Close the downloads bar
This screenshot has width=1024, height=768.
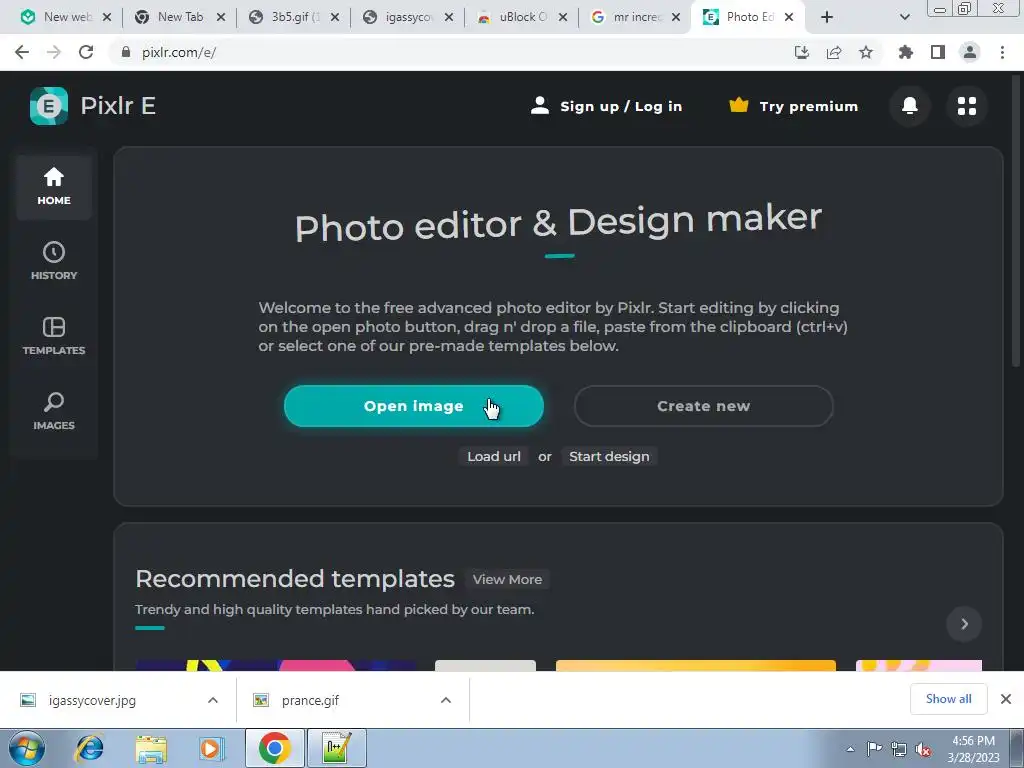(x=1006, y=699)
